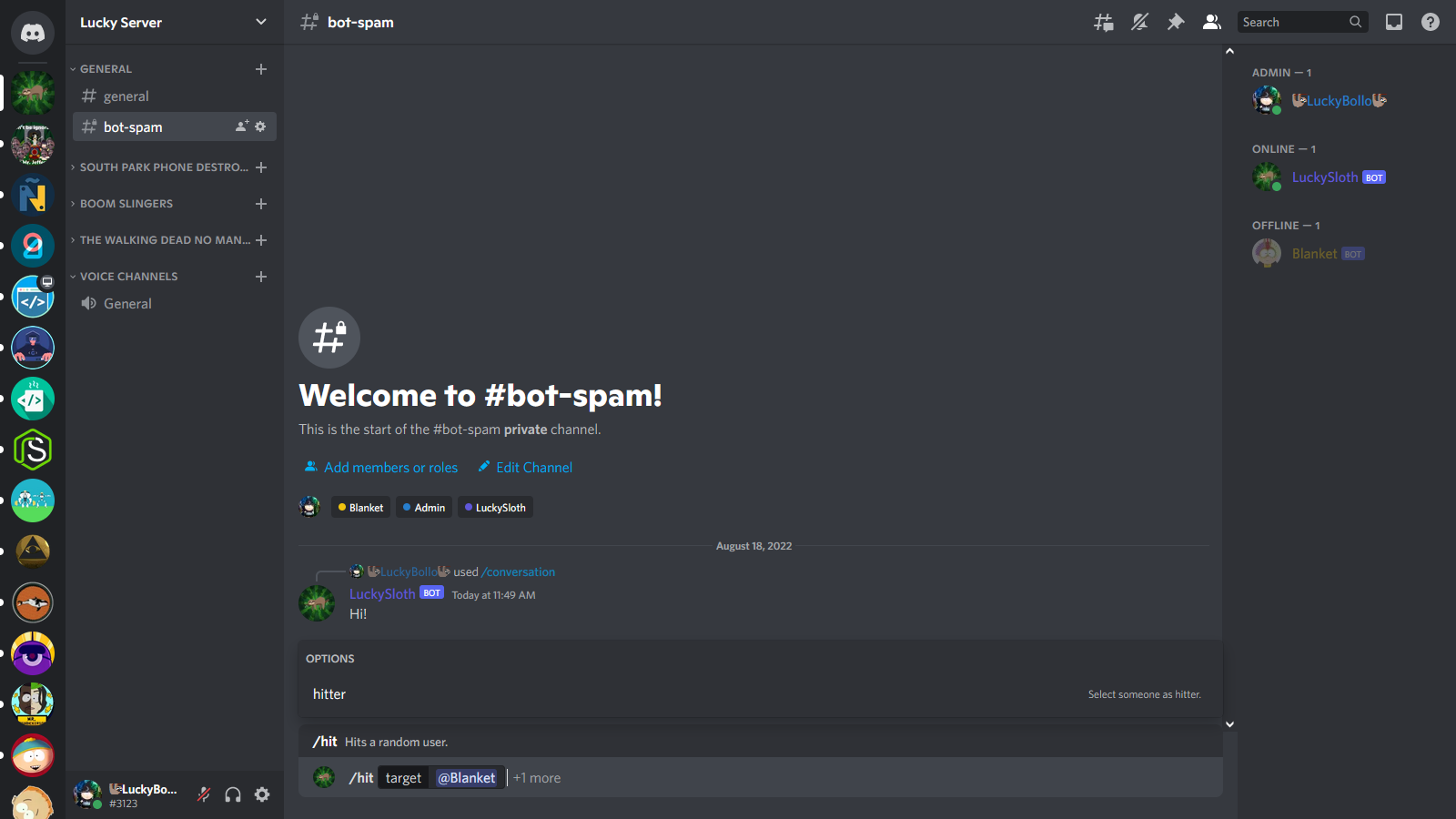Click Edit Channel link
This screenshot has height=819, width=1456.
(525, 468)
